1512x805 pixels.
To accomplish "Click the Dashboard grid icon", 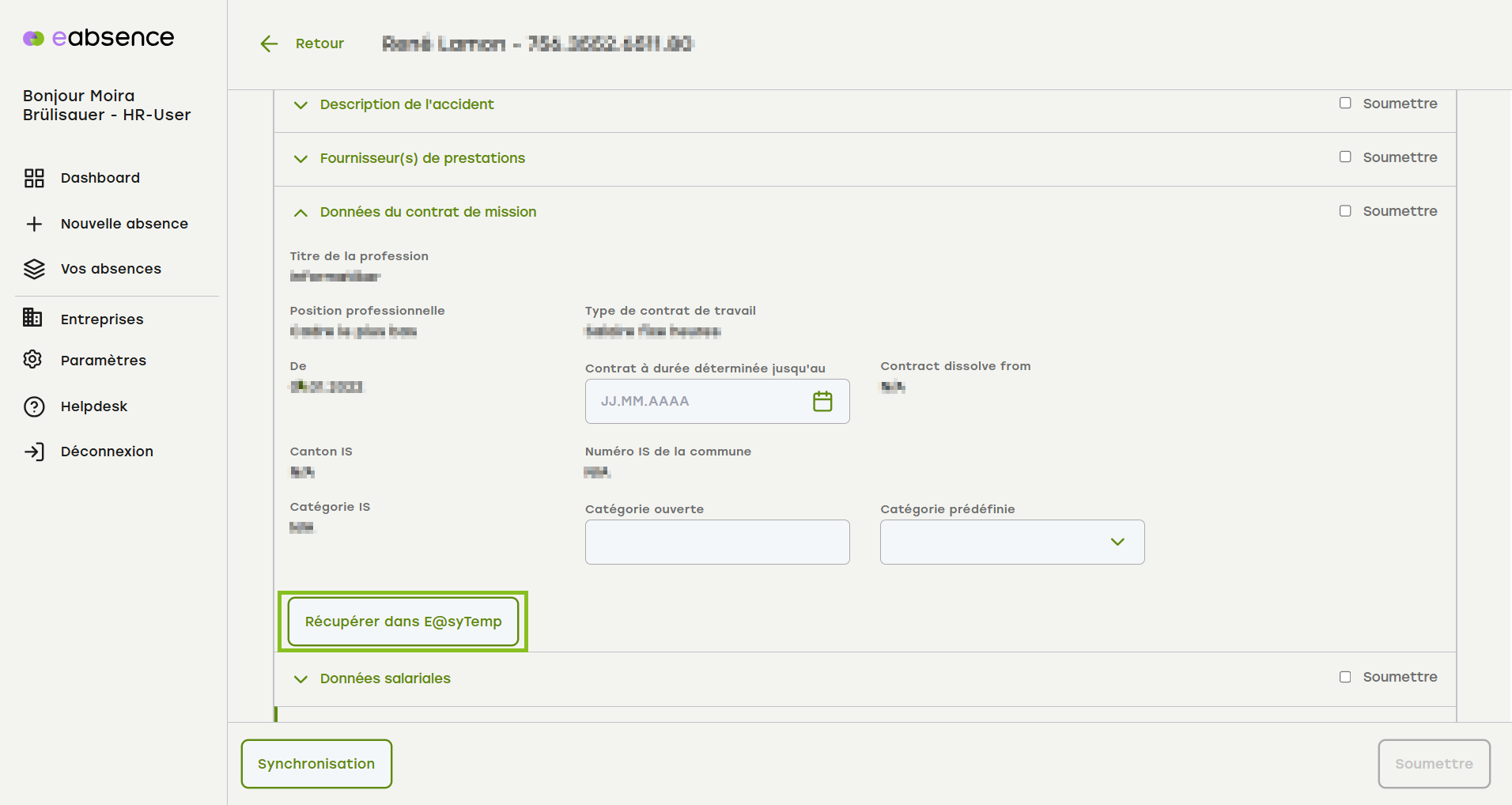I will point(34,178).
